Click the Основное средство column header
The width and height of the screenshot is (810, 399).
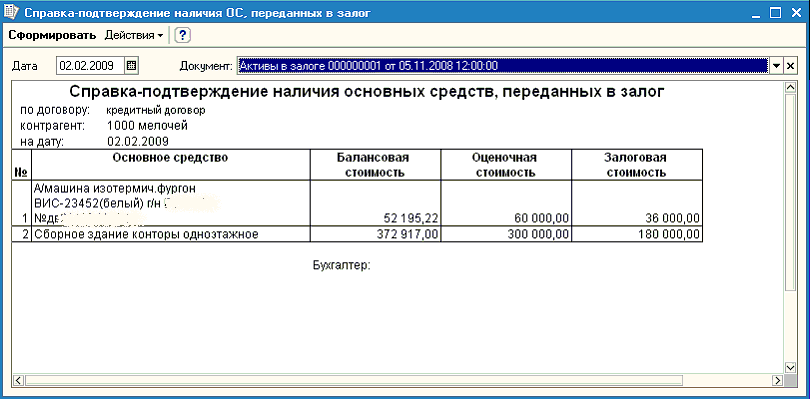pos(171,165)
